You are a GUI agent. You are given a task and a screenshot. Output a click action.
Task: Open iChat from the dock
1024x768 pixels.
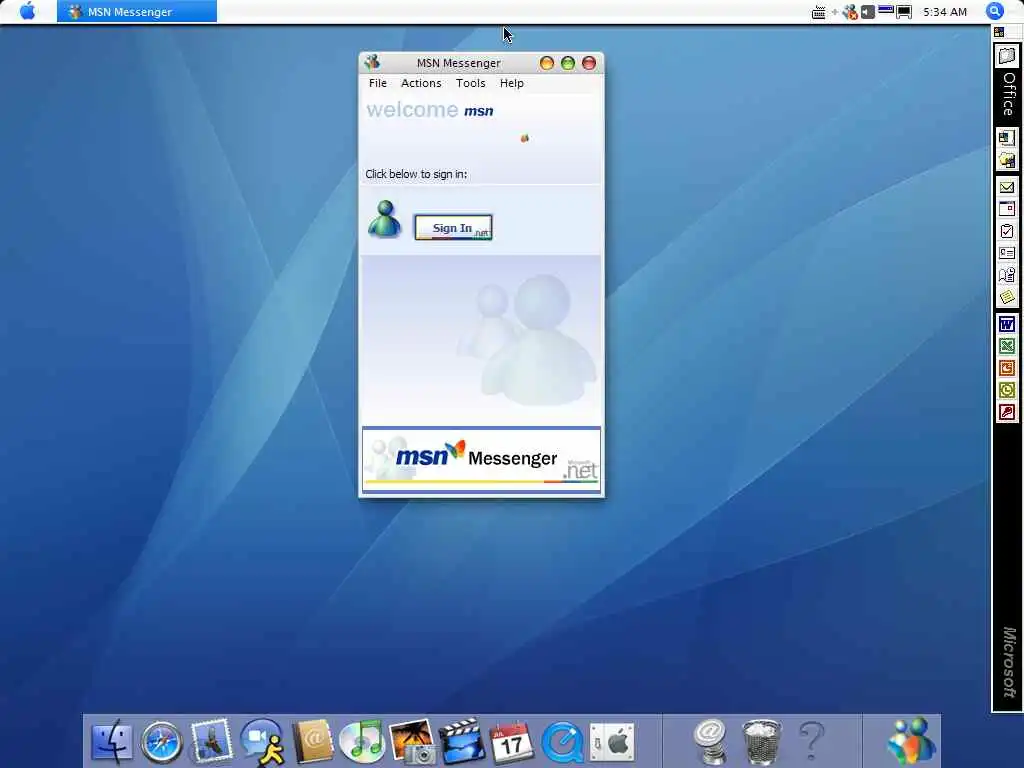click(x=263, y=742)
